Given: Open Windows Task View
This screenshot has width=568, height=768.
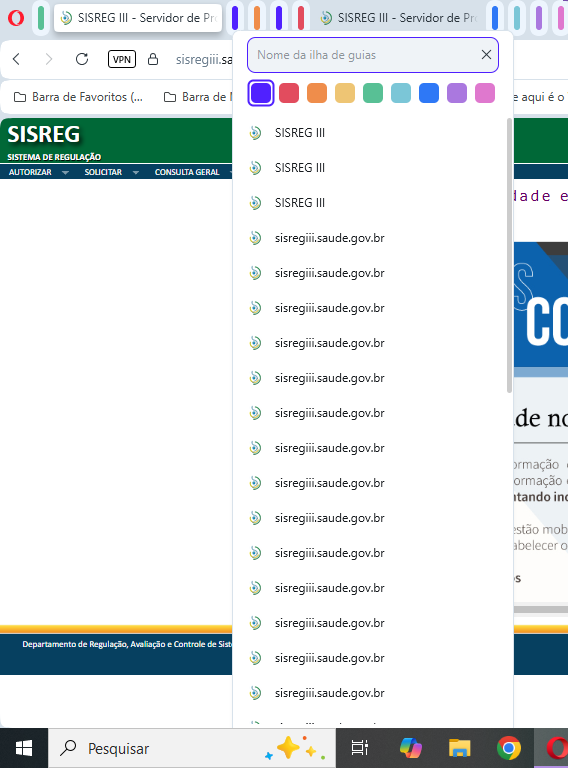Looking at the screenshot, I should pos(360,748).
